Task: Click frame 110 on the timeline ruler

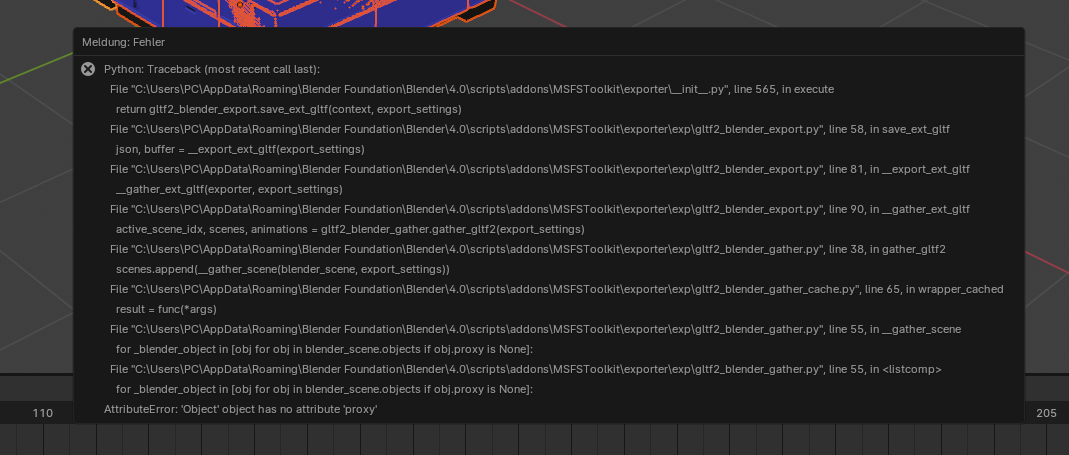Action: 43,413
